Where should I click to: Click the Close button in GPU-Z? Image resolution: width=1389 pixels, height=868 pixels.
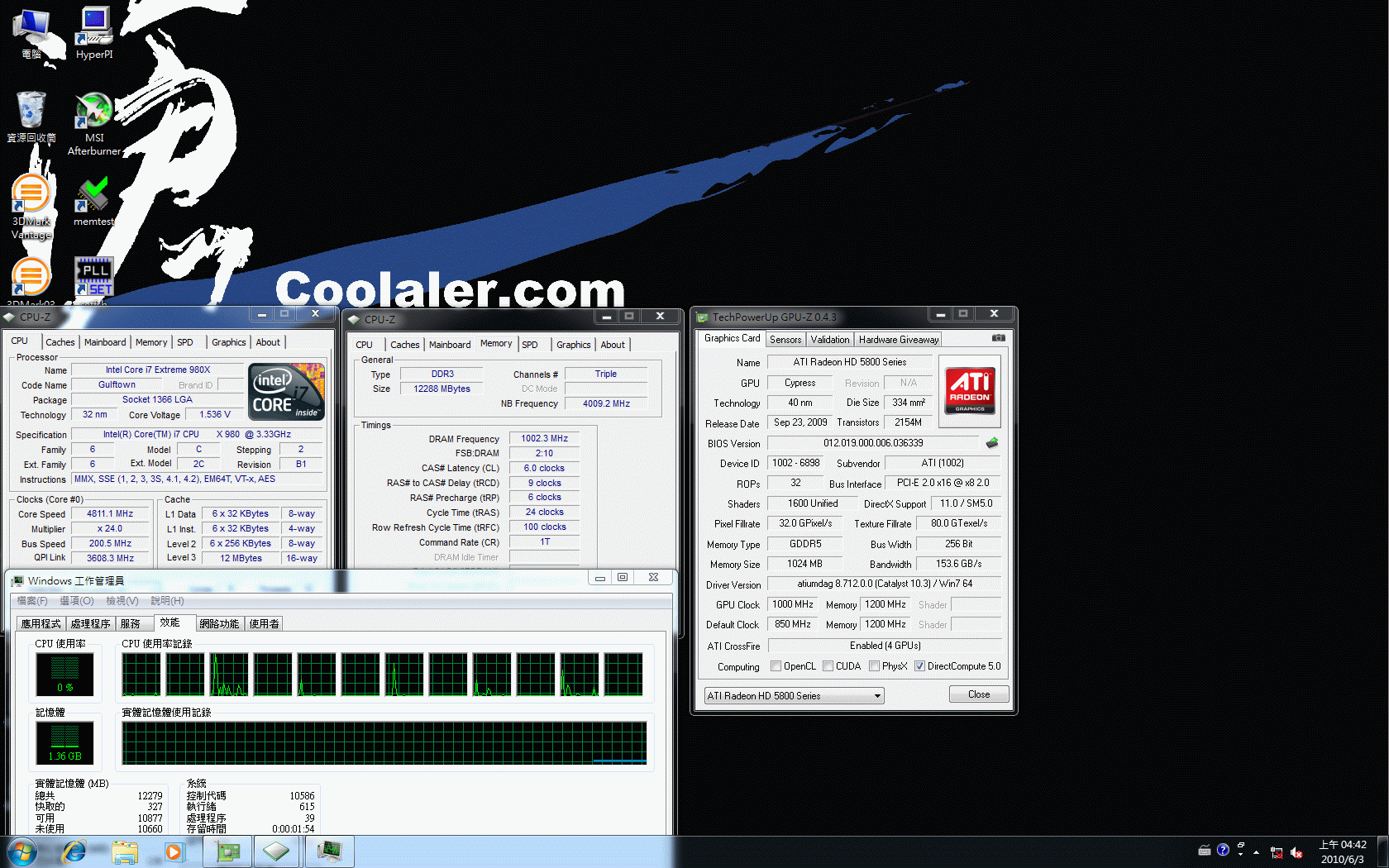pos(979,694)
